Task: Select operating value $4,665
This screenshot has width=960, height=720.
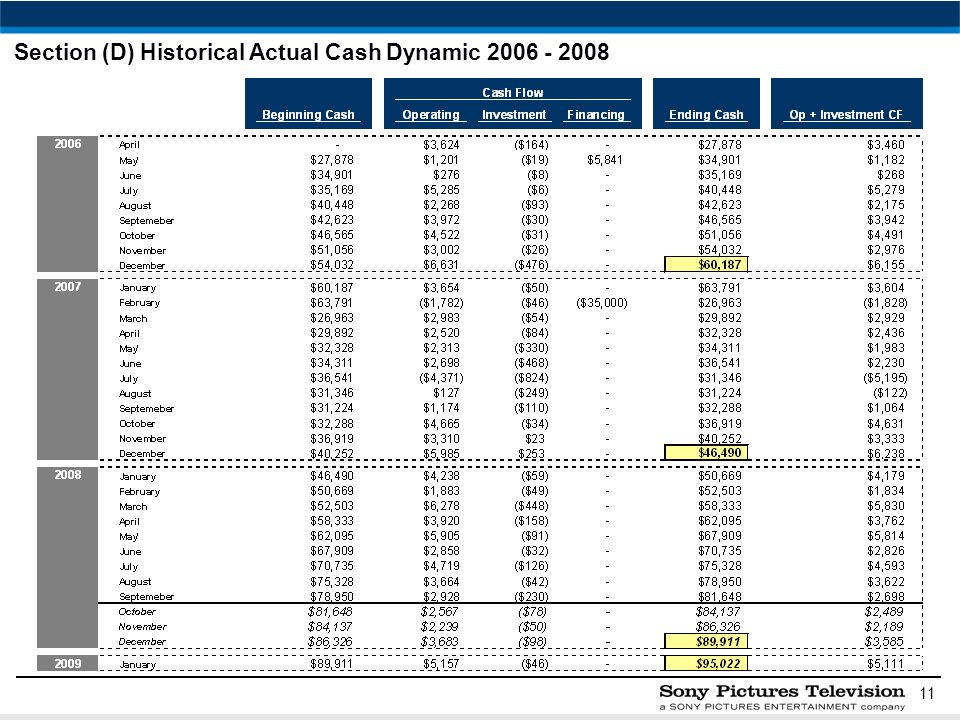Action: click(x=441, y=423)
